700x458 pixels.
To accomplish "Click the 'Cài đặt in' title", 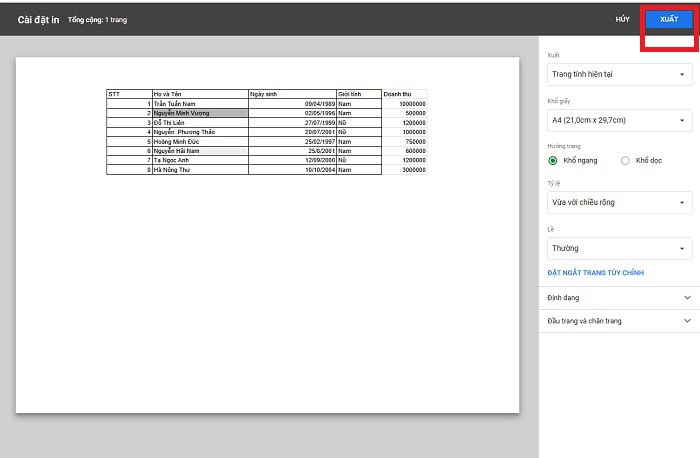I will point(39,19).
